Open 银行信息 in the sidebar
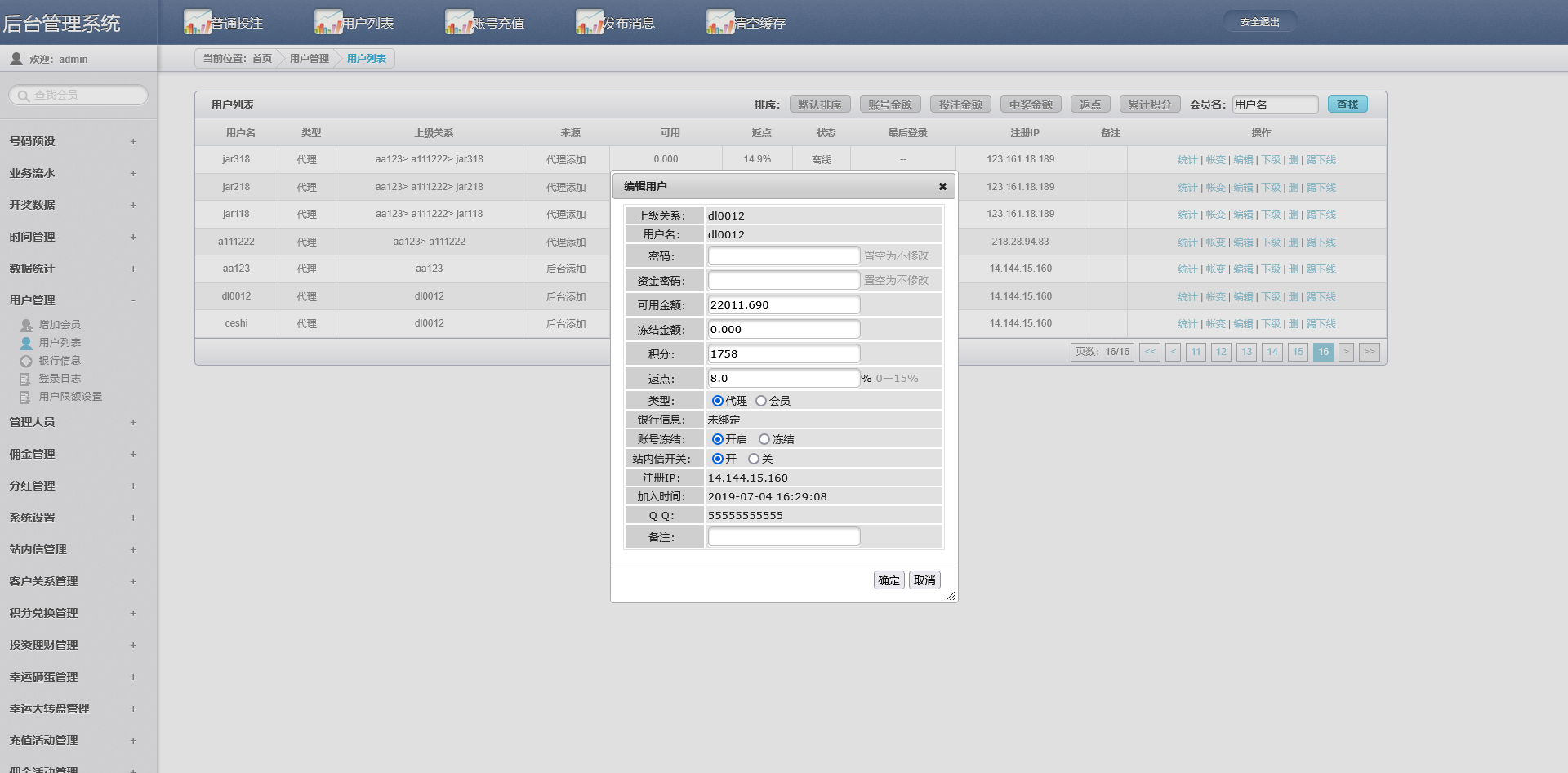Screen dimensions: 1568x773 tap(59, 361)
